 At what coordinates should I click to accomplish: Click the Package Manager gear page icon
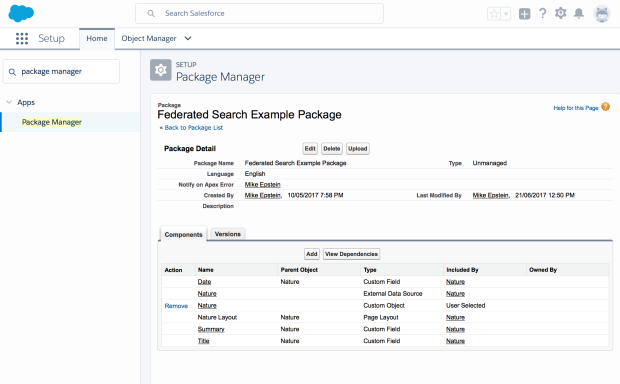(161, 70)
